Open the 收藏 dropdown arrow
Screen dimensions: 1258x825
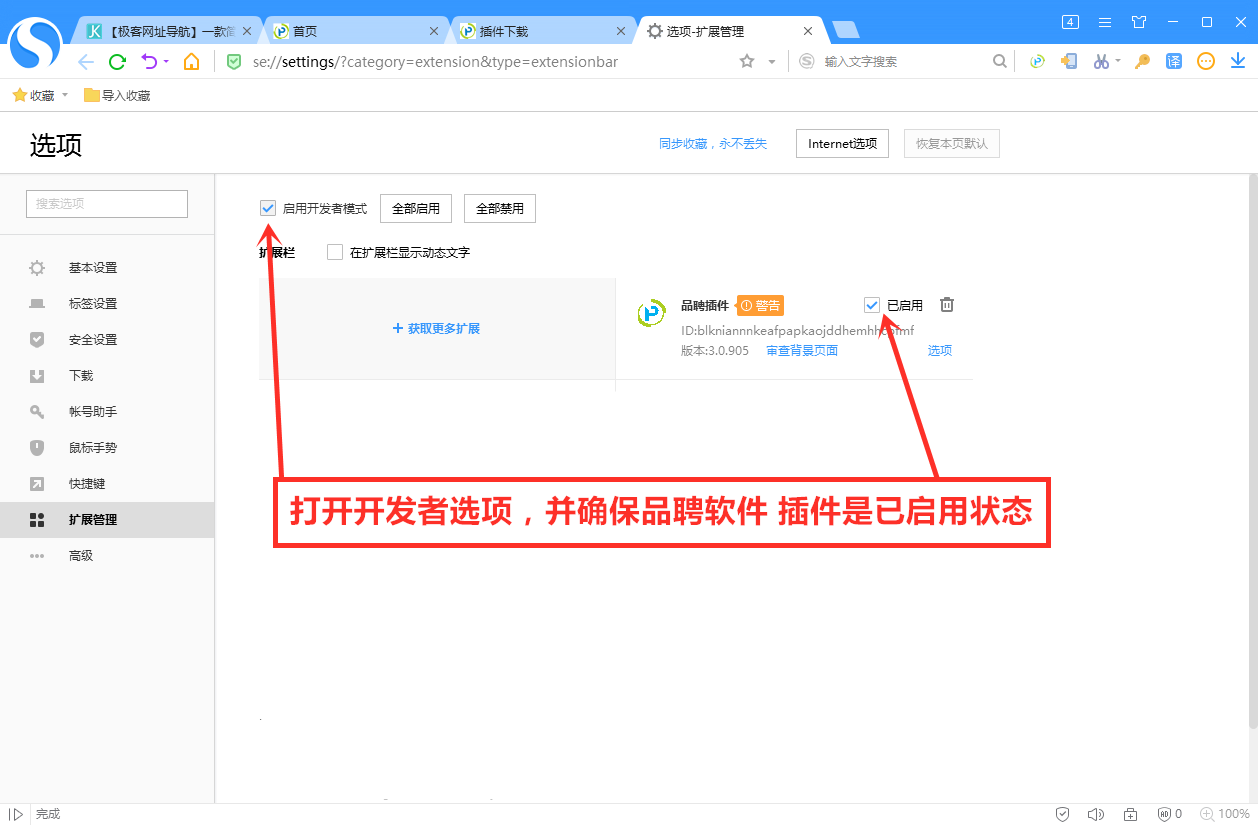pyautogui.click(x=64, y=95)
